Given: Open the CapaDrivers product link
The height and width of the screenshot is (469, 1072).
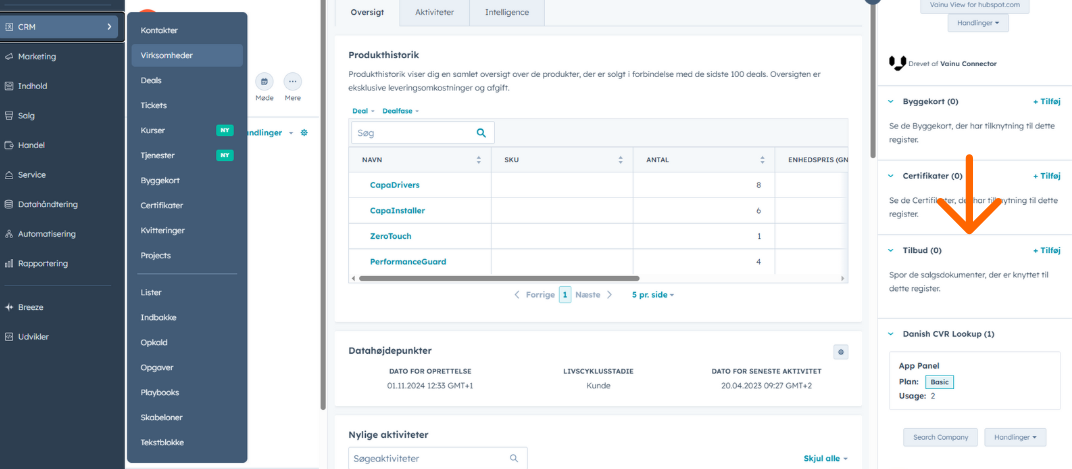Looking at the screenshot, I should coord(394,185).
